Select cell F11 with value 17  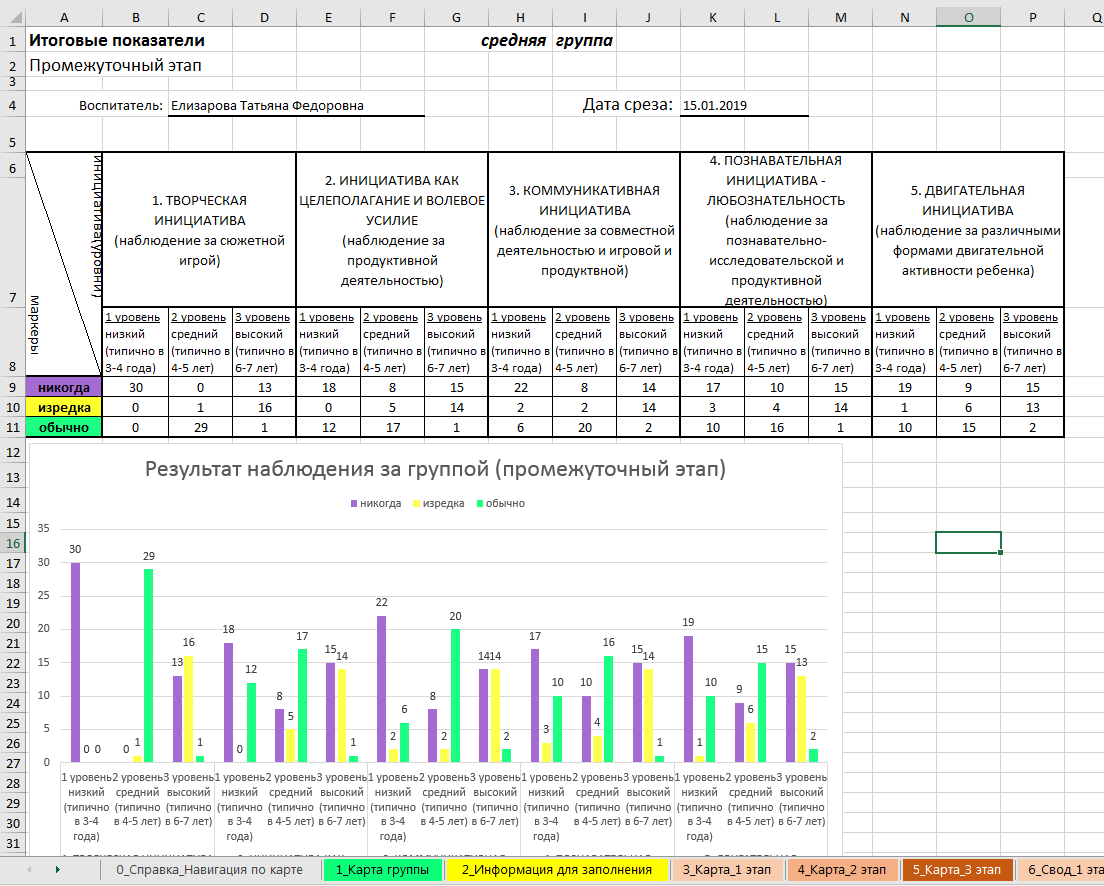pyautogui.click(x=392, y=428)
